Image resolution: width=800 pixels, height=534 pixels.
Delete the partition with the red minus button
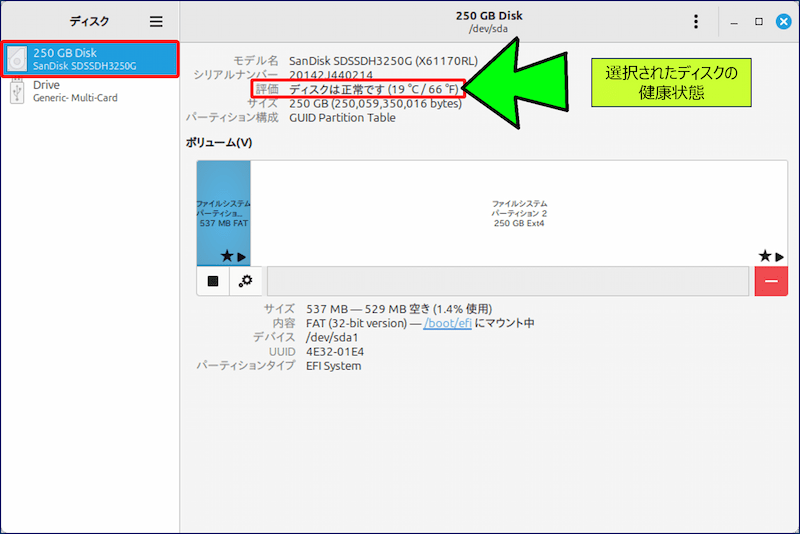coord(771,281)
